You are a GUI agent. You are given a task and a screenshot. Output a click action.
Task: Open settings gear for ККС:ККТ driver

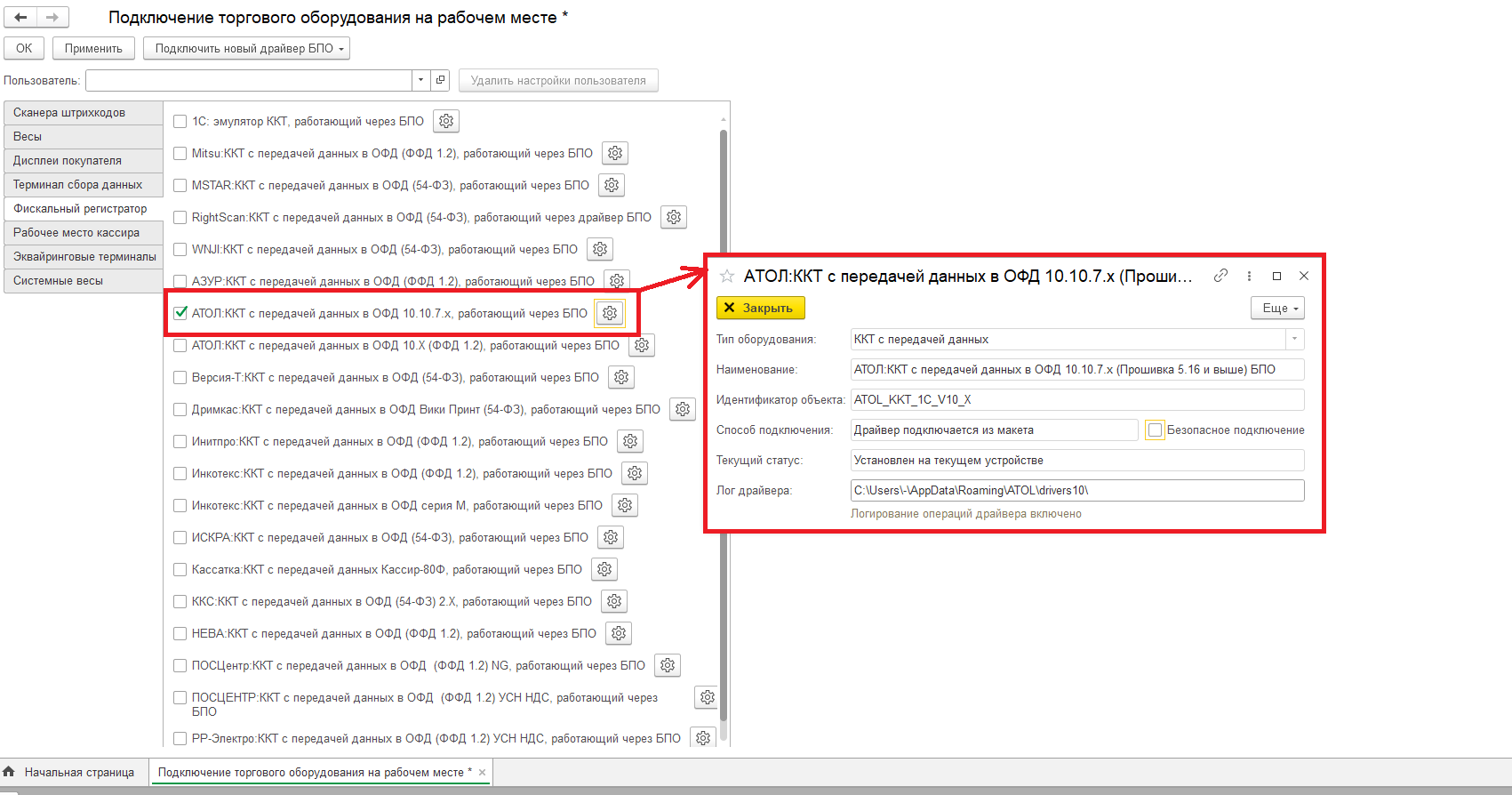tap(614, 601)
